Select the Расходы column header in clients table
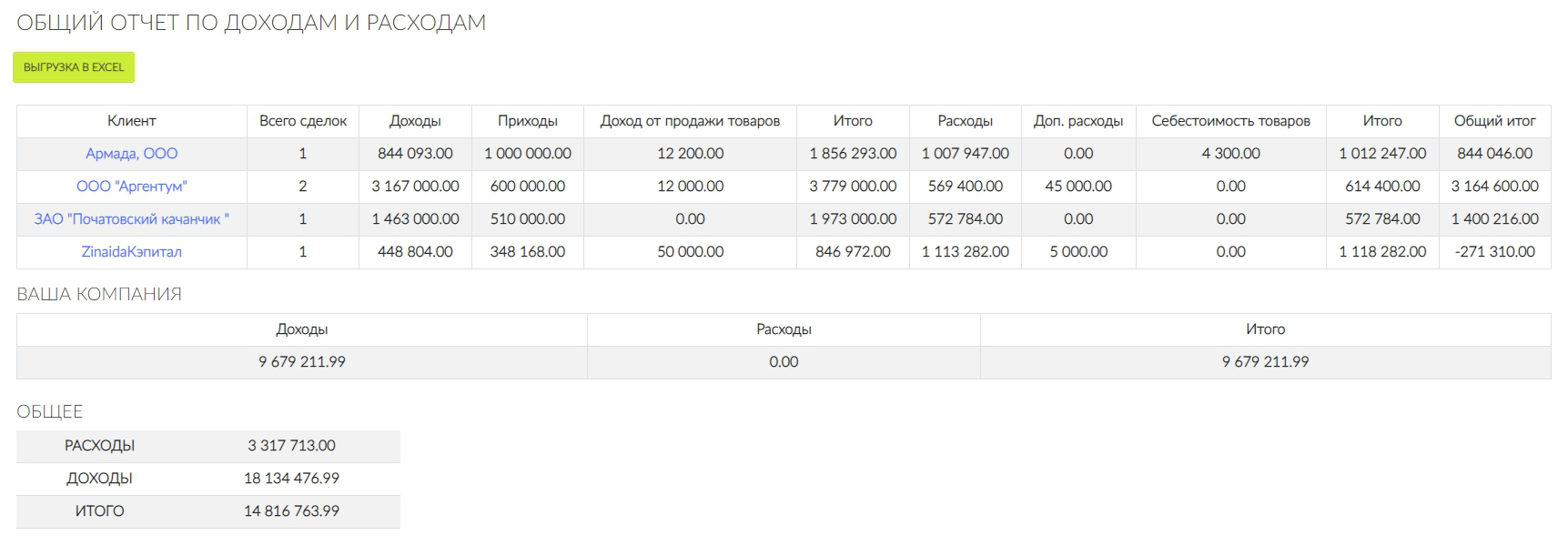 (966, 121)
